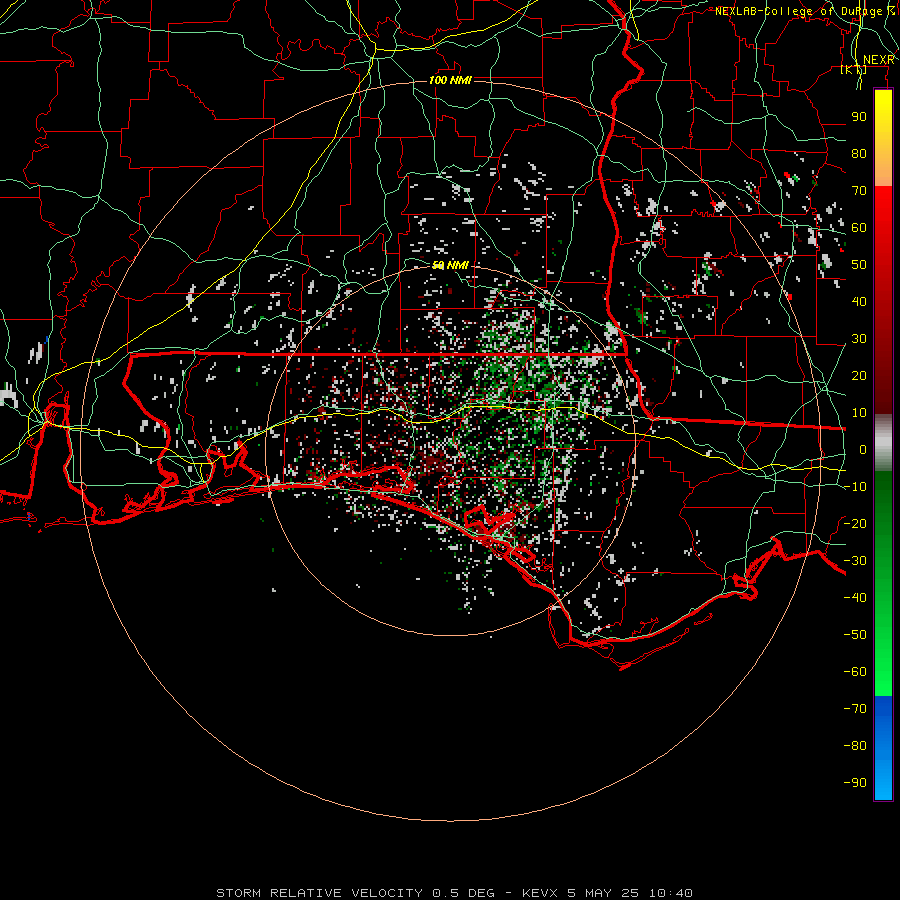This screenshot has width=900, height=900.
Task: Click the 60 value on the velocity scale
Action: click(x=859, y=228)
